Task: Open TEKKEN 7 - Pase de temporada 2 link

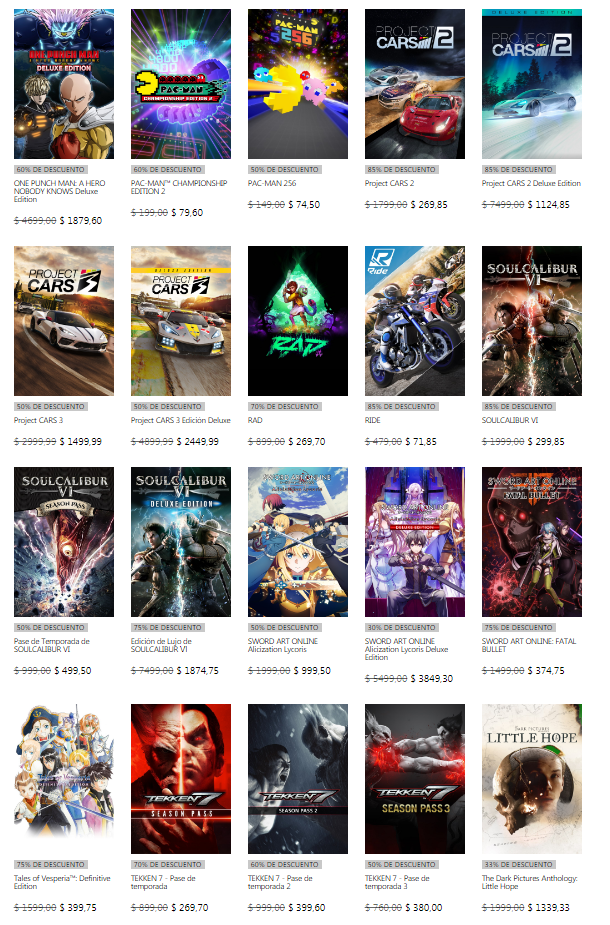Action: [x=280, y=883]
